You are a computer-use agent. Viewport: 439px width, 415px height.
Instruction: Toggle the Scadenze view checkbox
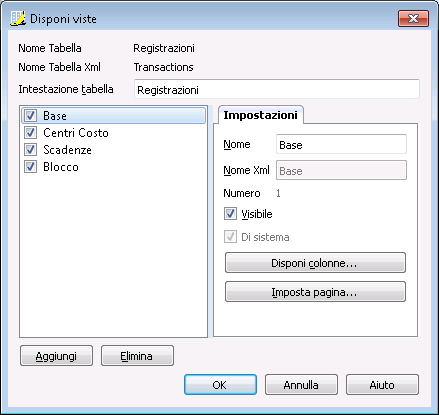[x=30, y=150]
